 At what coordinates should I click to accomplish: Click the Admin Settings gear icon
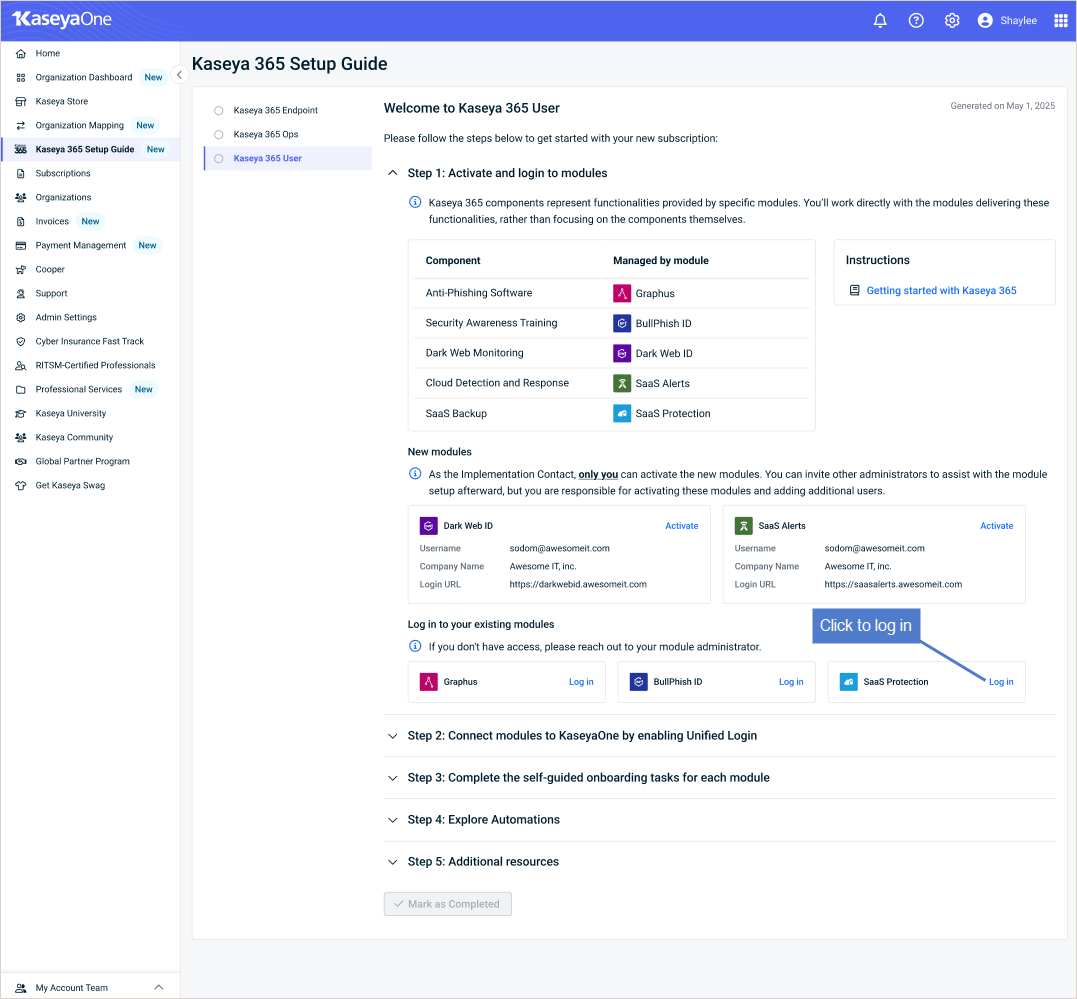(21, 318)
